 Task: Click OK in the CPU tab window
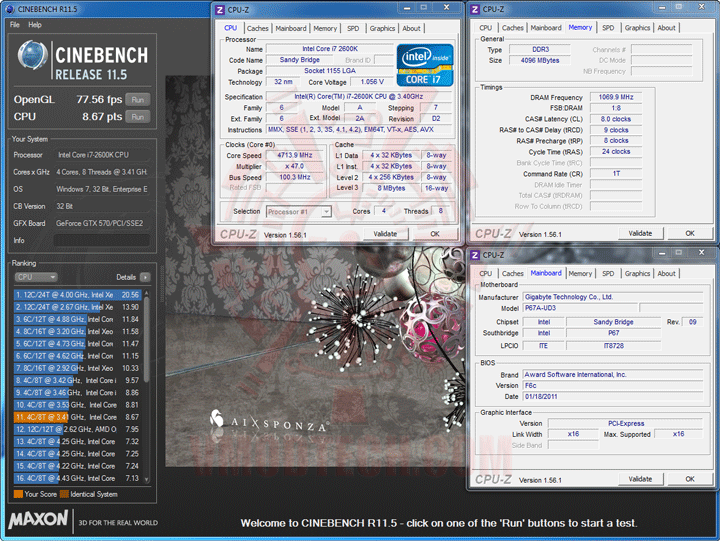pos(435,234)
